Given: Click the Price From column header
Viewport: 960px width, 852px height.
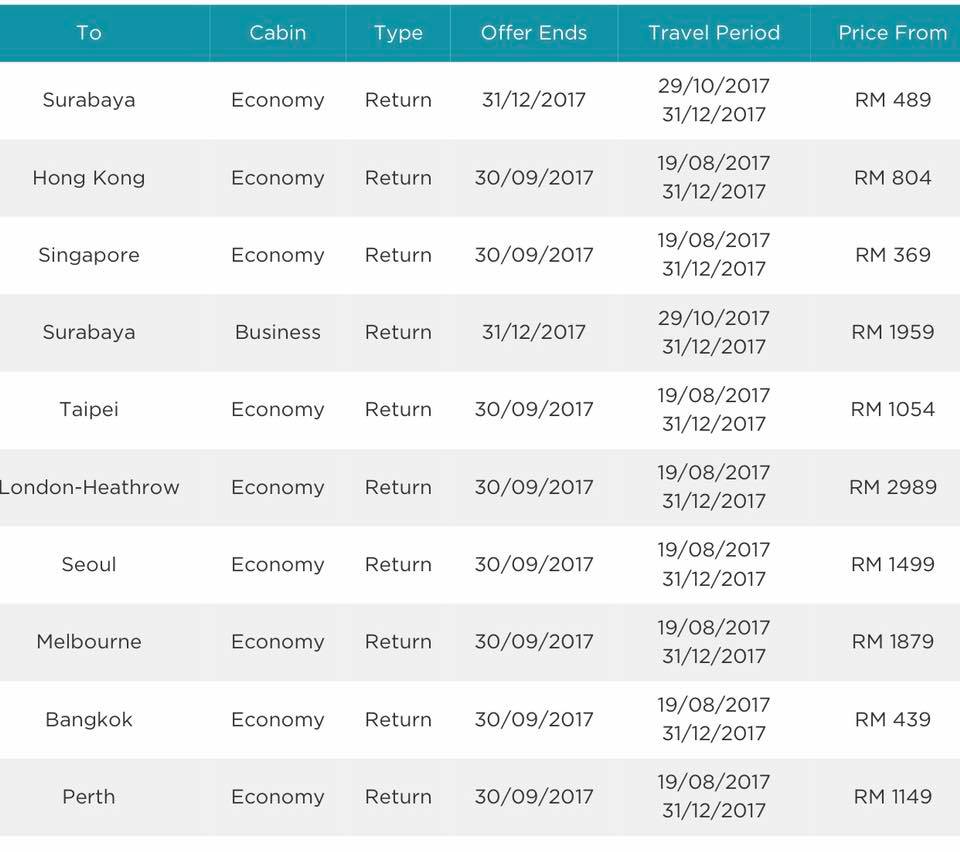Looking at the screenshot, I should tap(893, 32).
